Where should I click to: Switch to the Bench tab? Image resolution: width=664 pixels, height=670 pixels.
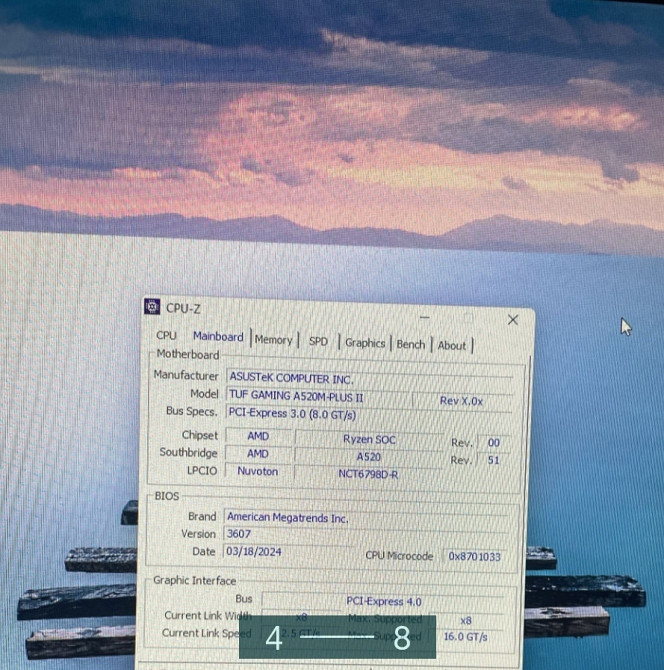coord(410,344)
